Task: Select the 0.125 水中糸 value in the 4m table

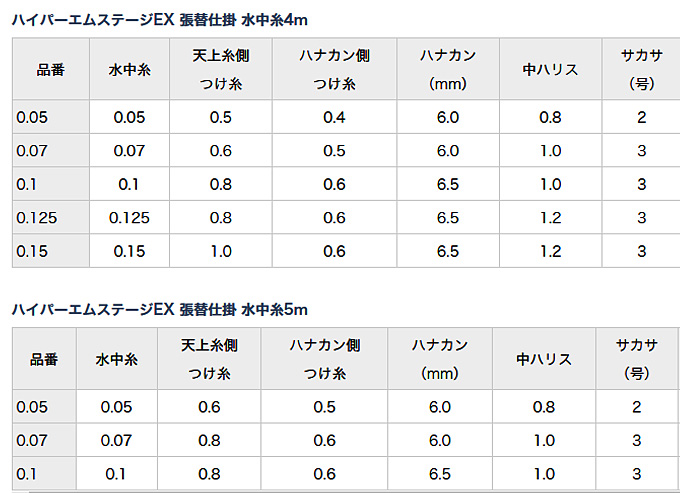Action: 129,218
